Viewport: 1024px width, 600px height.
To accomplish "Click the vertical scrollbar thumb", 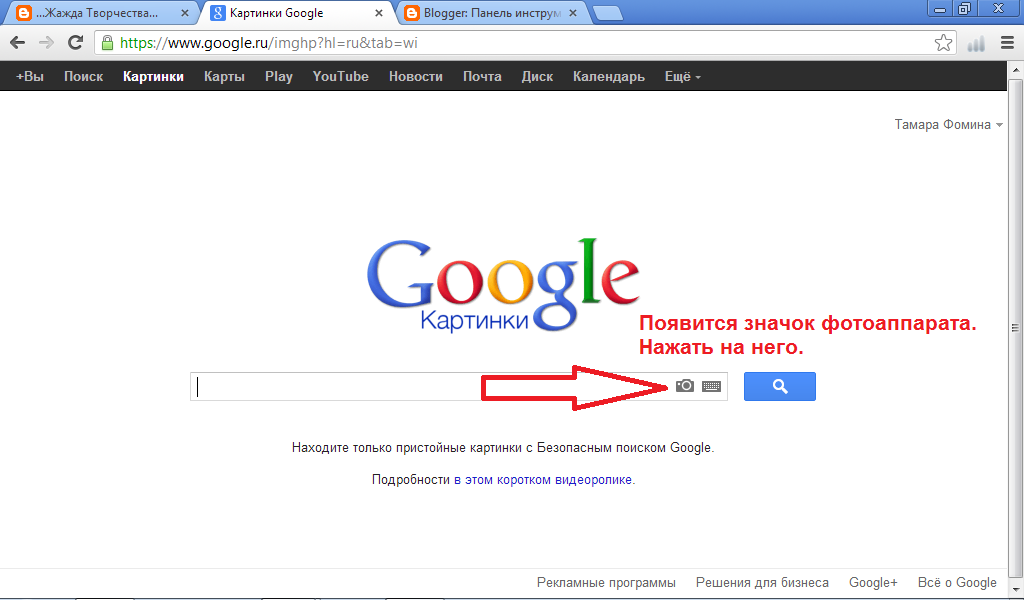I will coord(1016,326).
